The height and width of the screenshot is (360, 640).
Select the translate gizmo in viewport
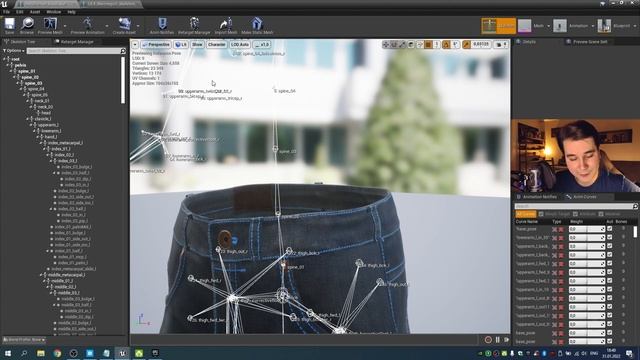point(385,44)
